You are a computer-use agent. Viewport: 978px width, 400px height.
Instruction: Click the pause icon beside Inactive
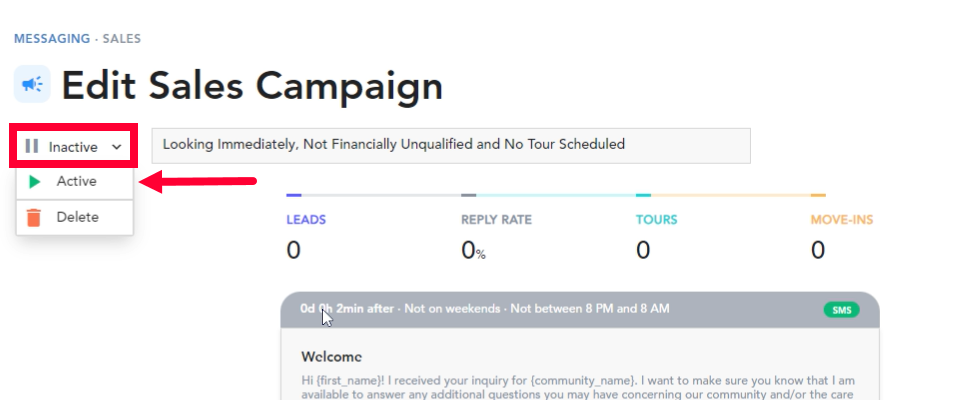(32, 147)
